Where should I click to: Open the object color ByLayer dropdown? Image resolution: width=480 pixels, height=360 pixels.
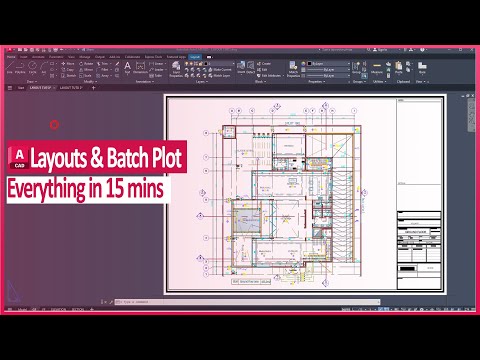click(329, 63)
